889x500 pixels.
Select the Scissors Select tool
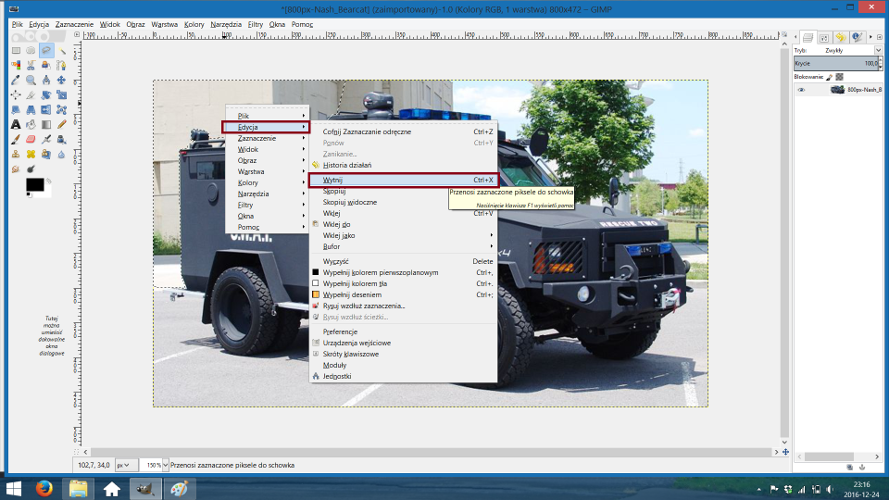pyautogui.click(x=31, y=65)
